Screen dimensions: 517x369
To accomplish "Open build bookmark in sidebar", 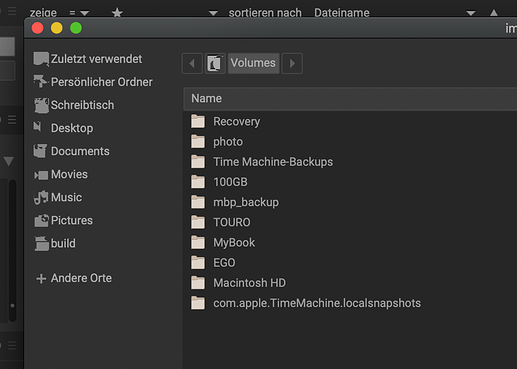I will click(55, 243).
